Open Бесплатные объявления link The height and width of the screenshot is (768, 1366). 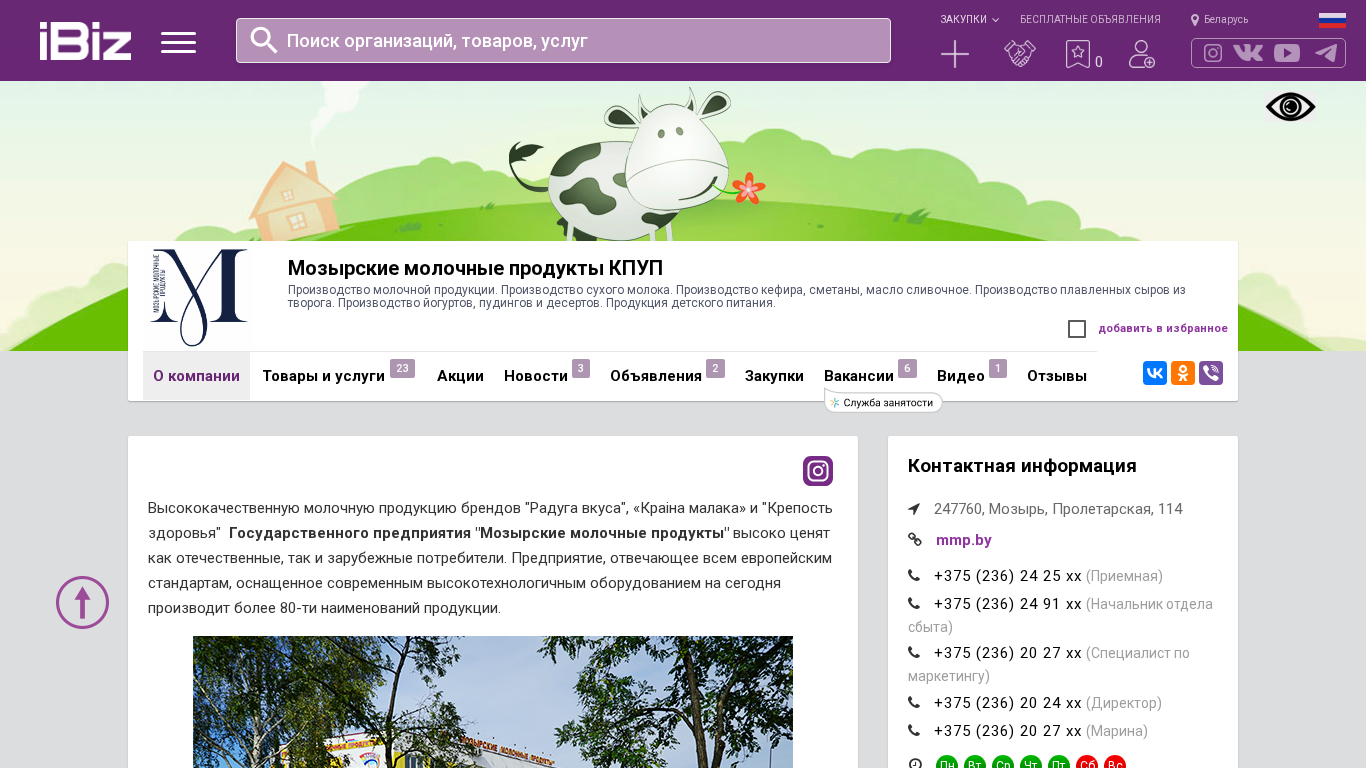pos(1090,19)
